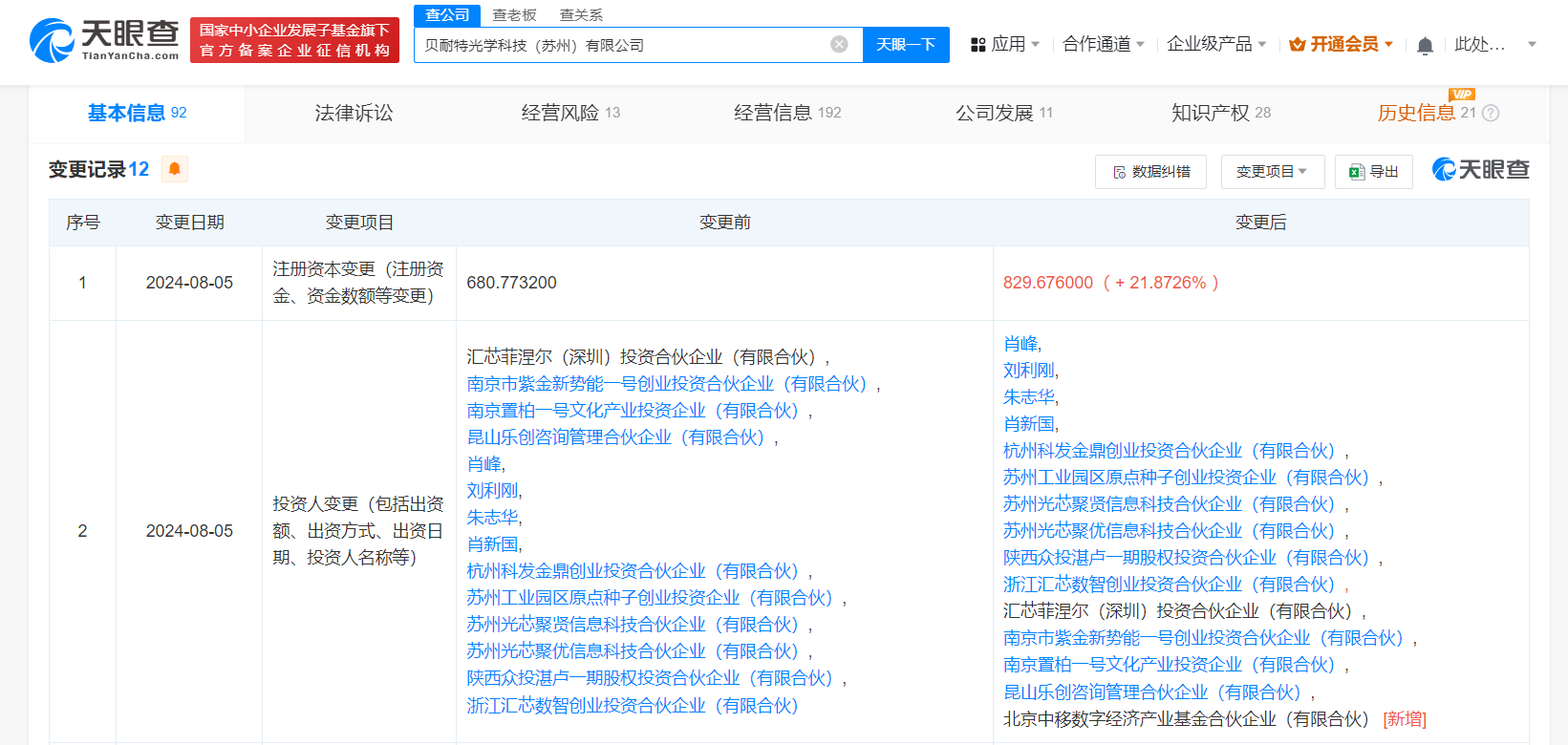Open 刘利刚 link in 变更后 column
Viewport: 1568px width, 745px height.
1029,371
